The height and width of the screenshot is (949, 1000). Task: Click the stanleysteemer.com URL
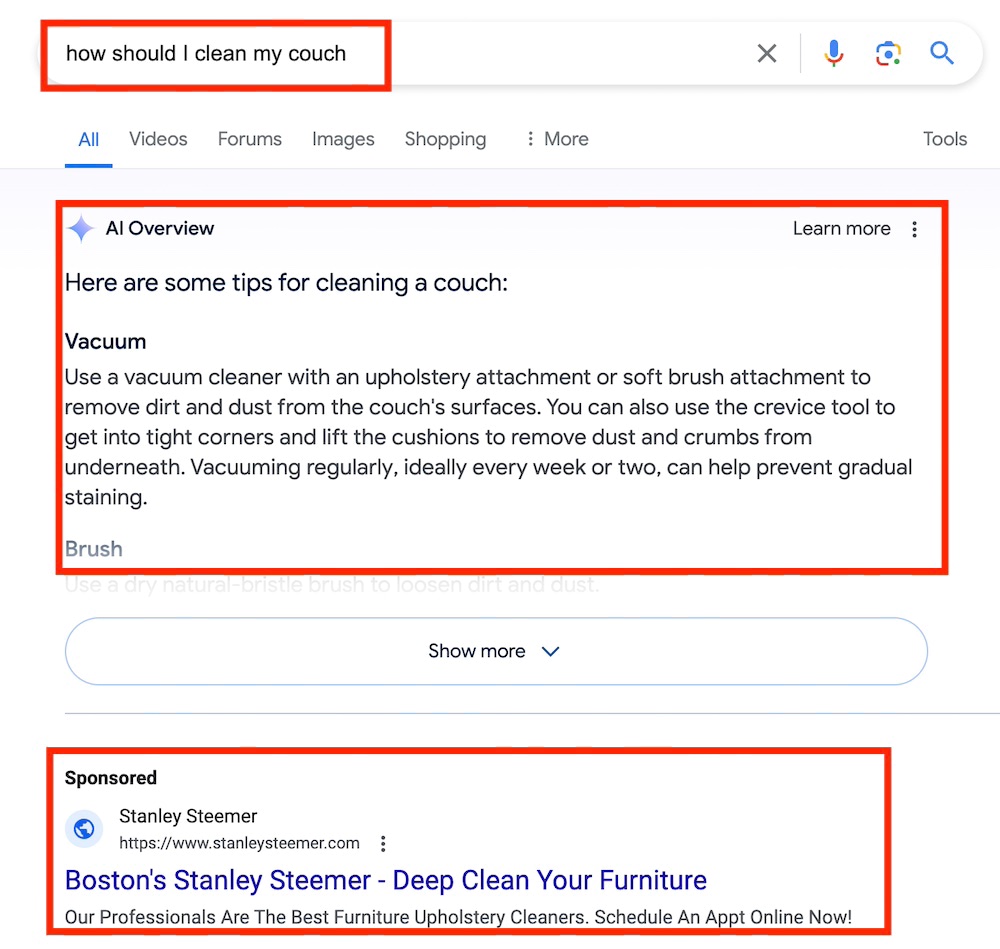point(239,843)
